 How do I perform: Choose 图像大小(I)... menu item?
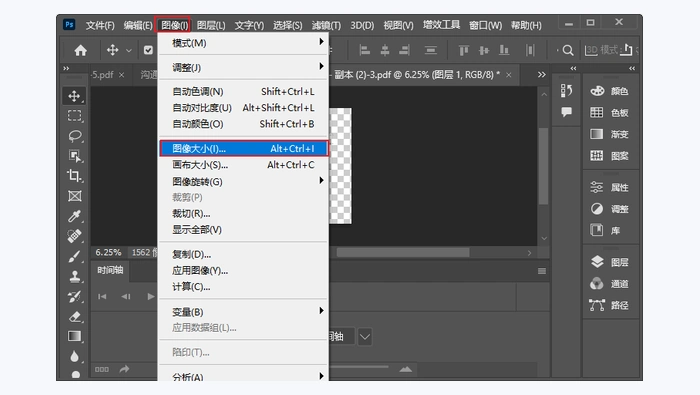click(244, 149)
